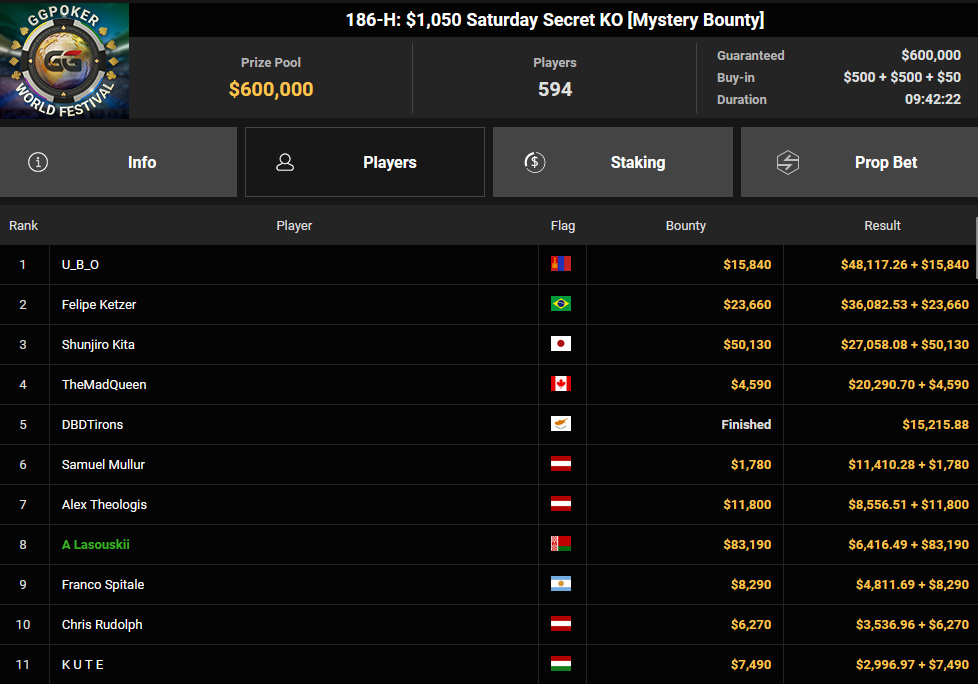Sort by the Result column header
The width and height of the screenshot is (978, 684).
click(x=882, y=226)
